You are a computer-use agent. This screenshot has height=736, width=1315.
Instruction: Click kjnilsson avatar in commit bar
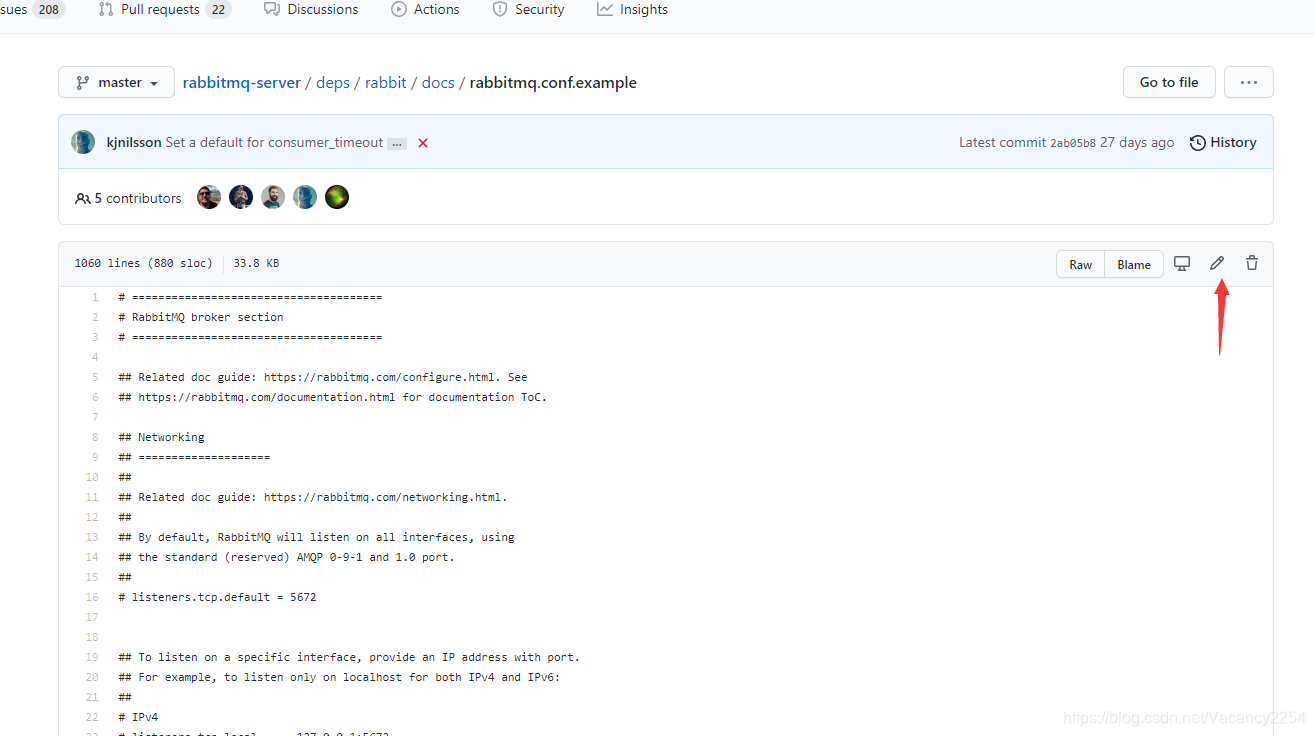pos(83,142)
